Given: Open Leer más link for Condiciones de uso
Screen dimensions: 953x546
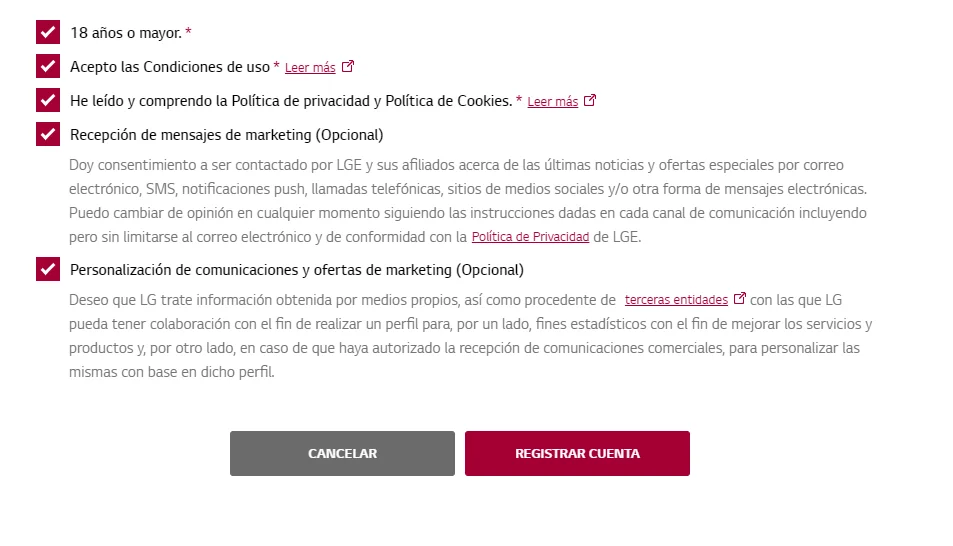Looking at the screenshot, I should [310, 67].
